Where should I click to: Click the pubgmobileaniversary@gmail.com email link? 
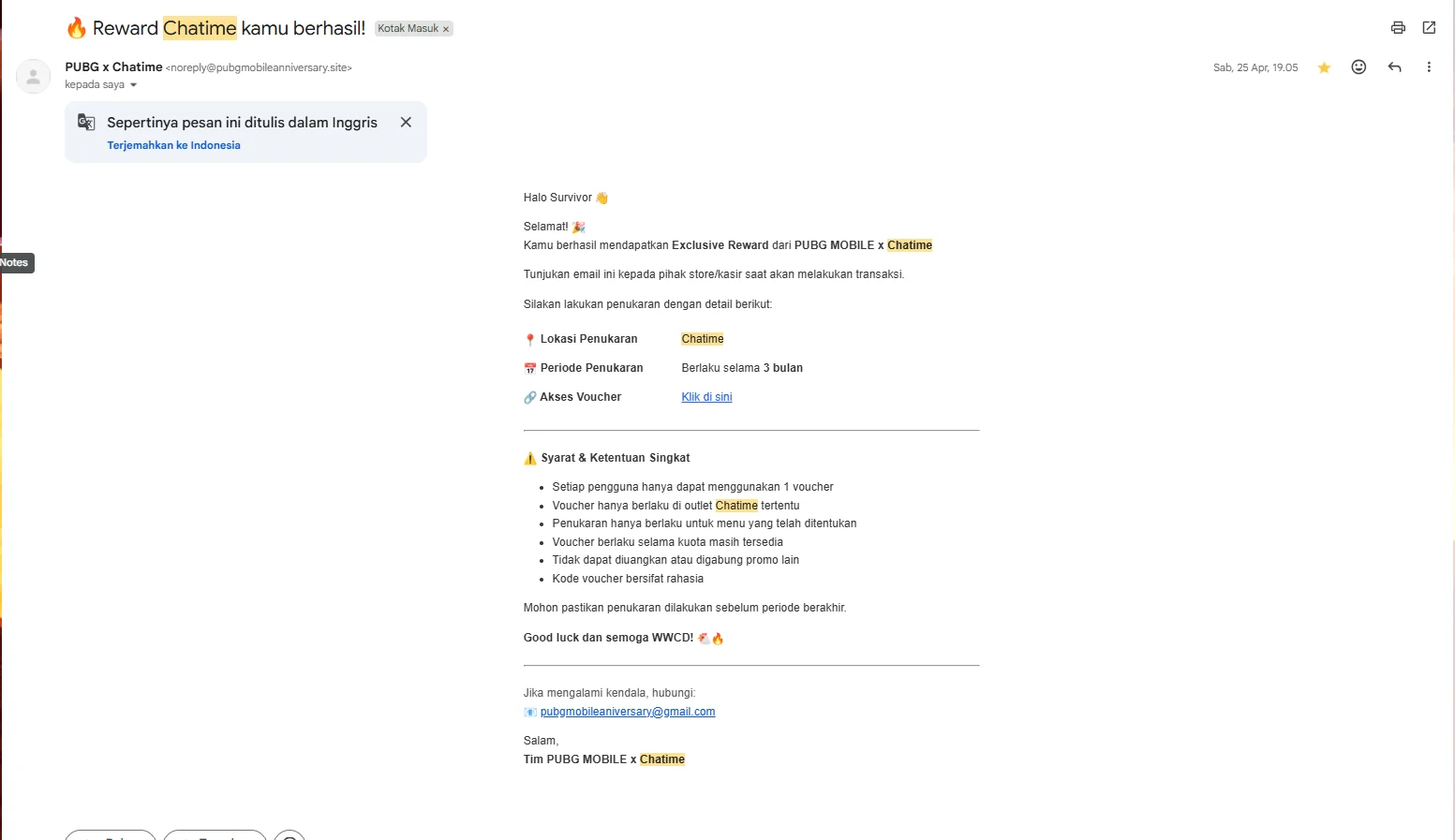628,712
